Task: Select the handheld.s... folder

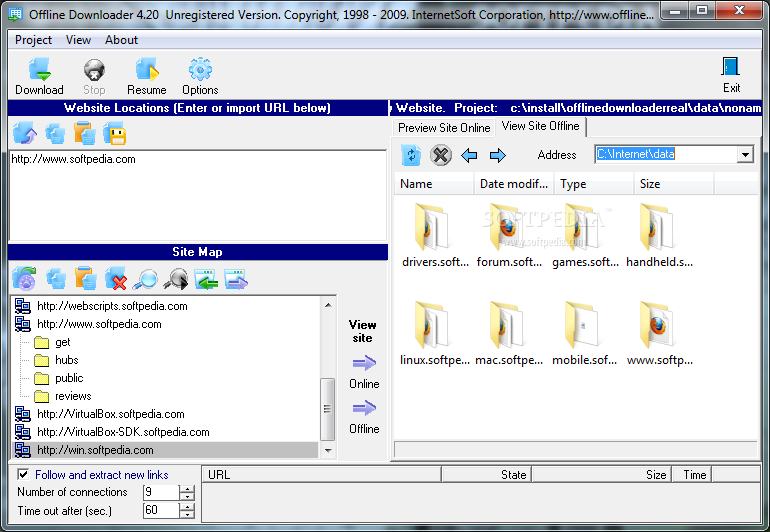Action: [x=659, y=235]
